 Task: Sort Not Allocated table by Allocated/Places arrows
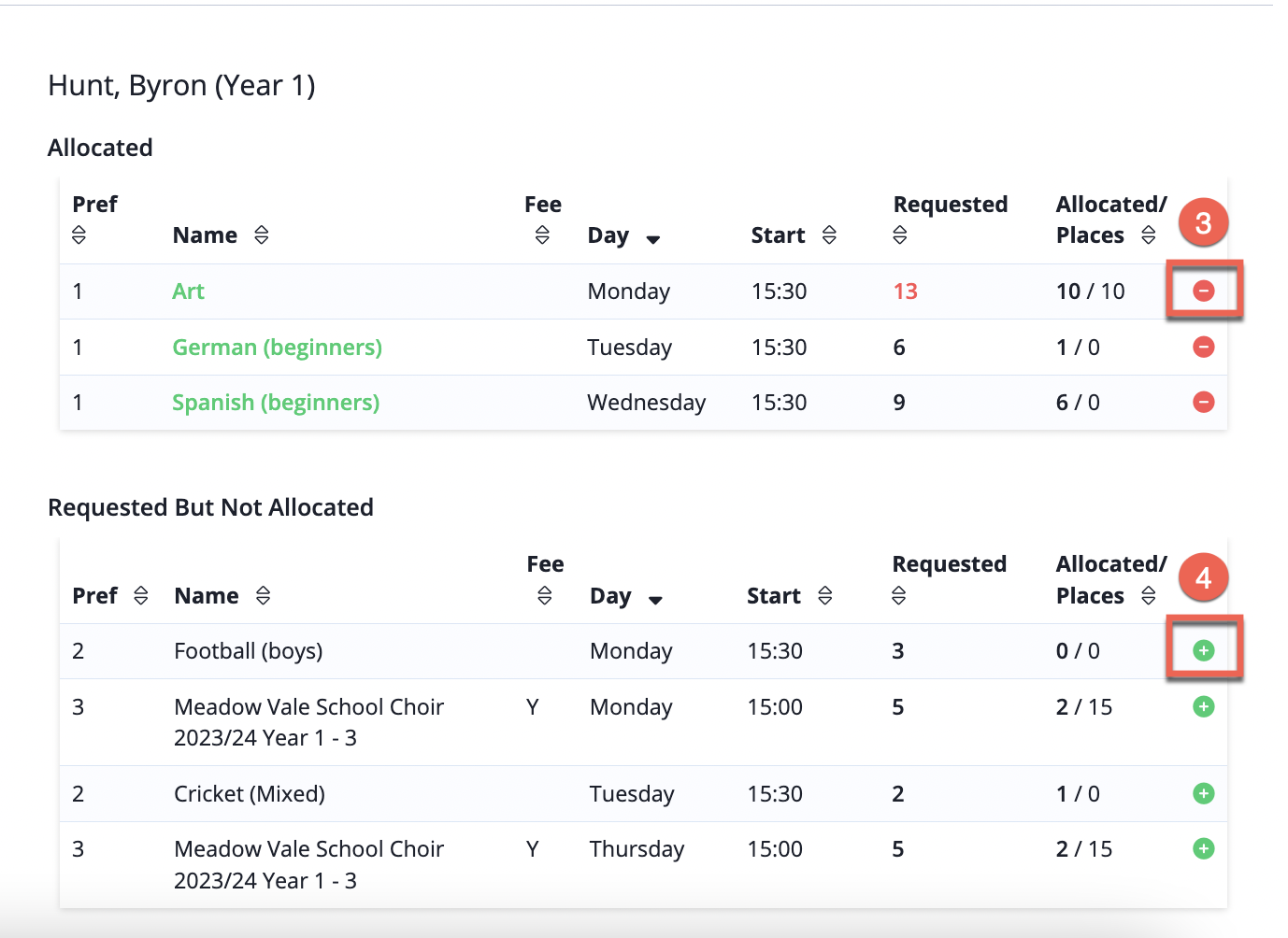pos(1149,595)
